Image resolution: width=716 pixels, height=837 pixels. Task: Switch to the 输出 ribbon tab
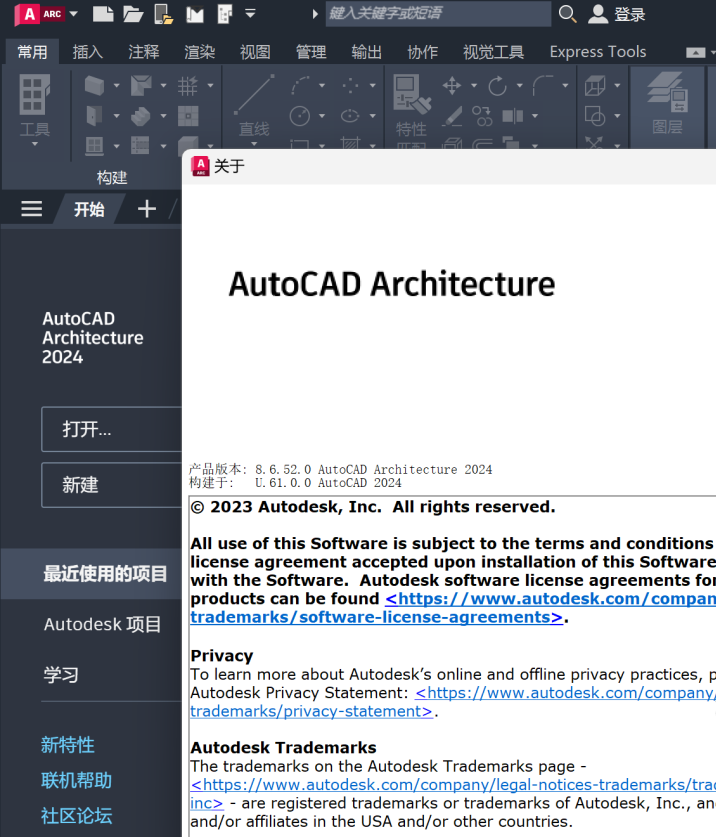click(x=367, y=52)
